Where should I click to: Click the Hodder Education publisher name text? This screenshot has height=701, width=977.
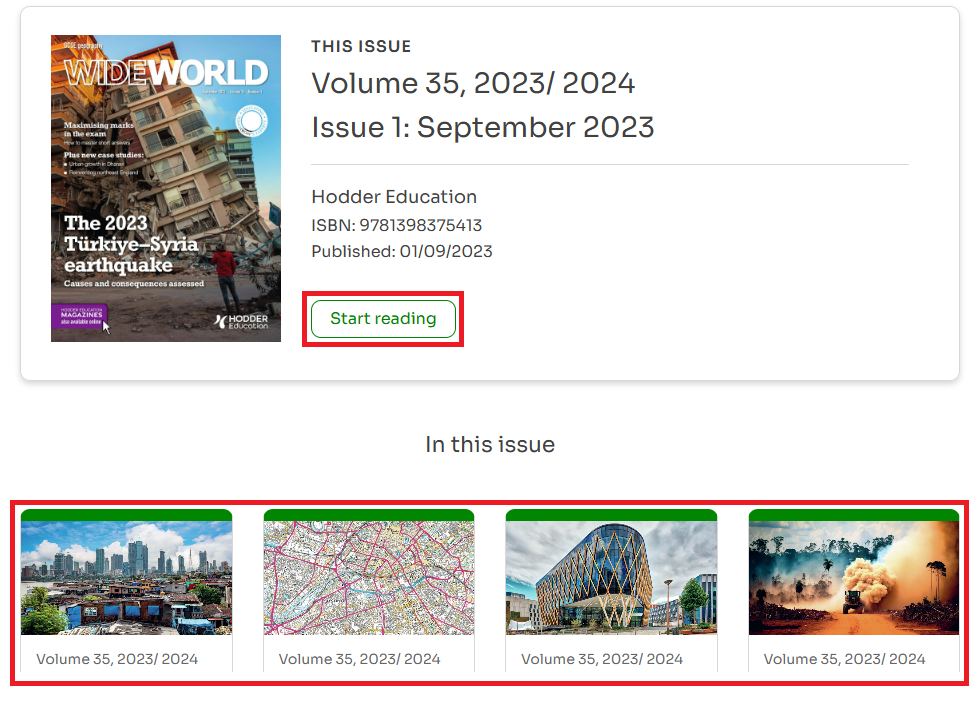tap(394, 197)
